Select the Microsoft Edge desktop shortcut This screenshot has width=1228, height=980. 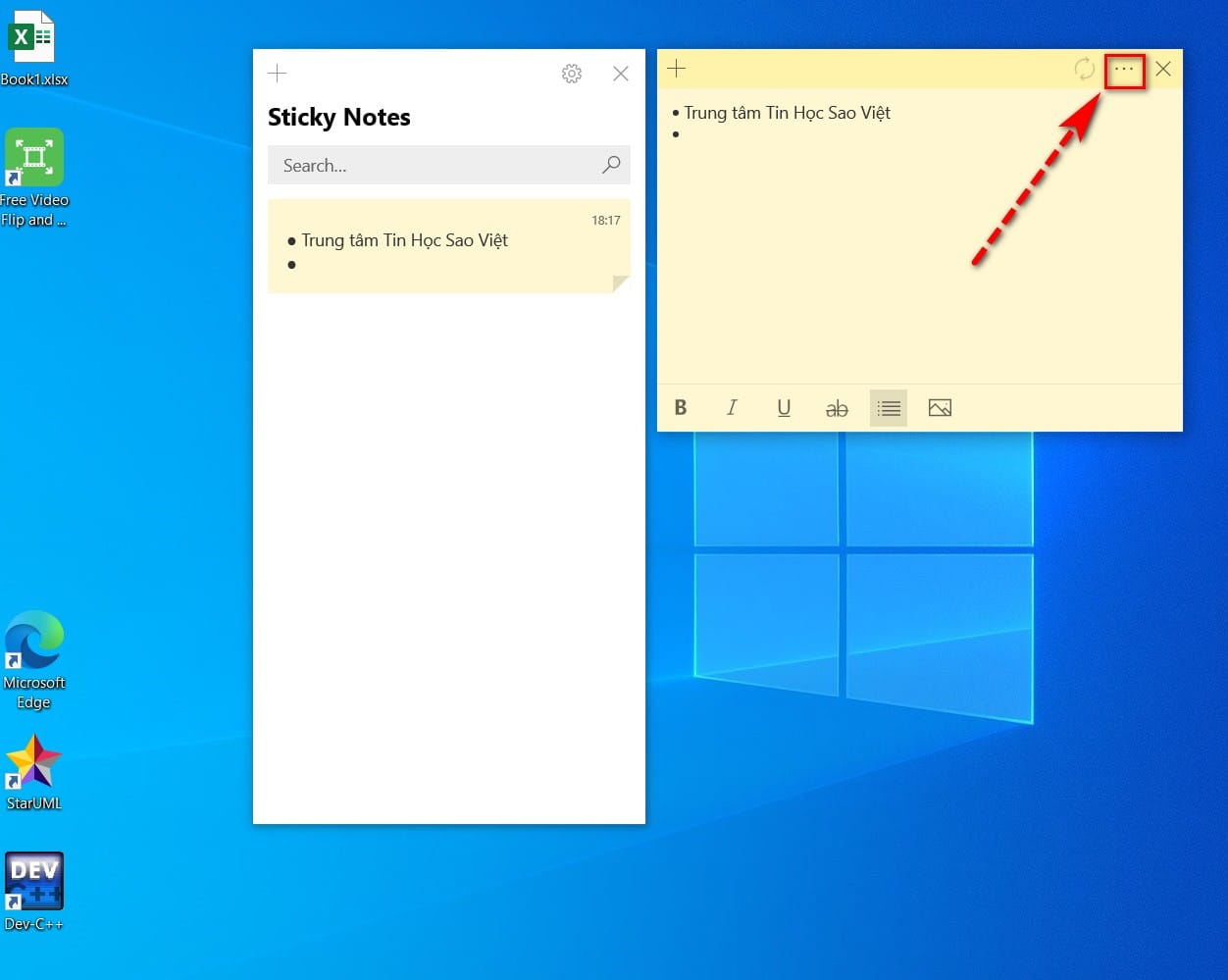coord(34,660)
